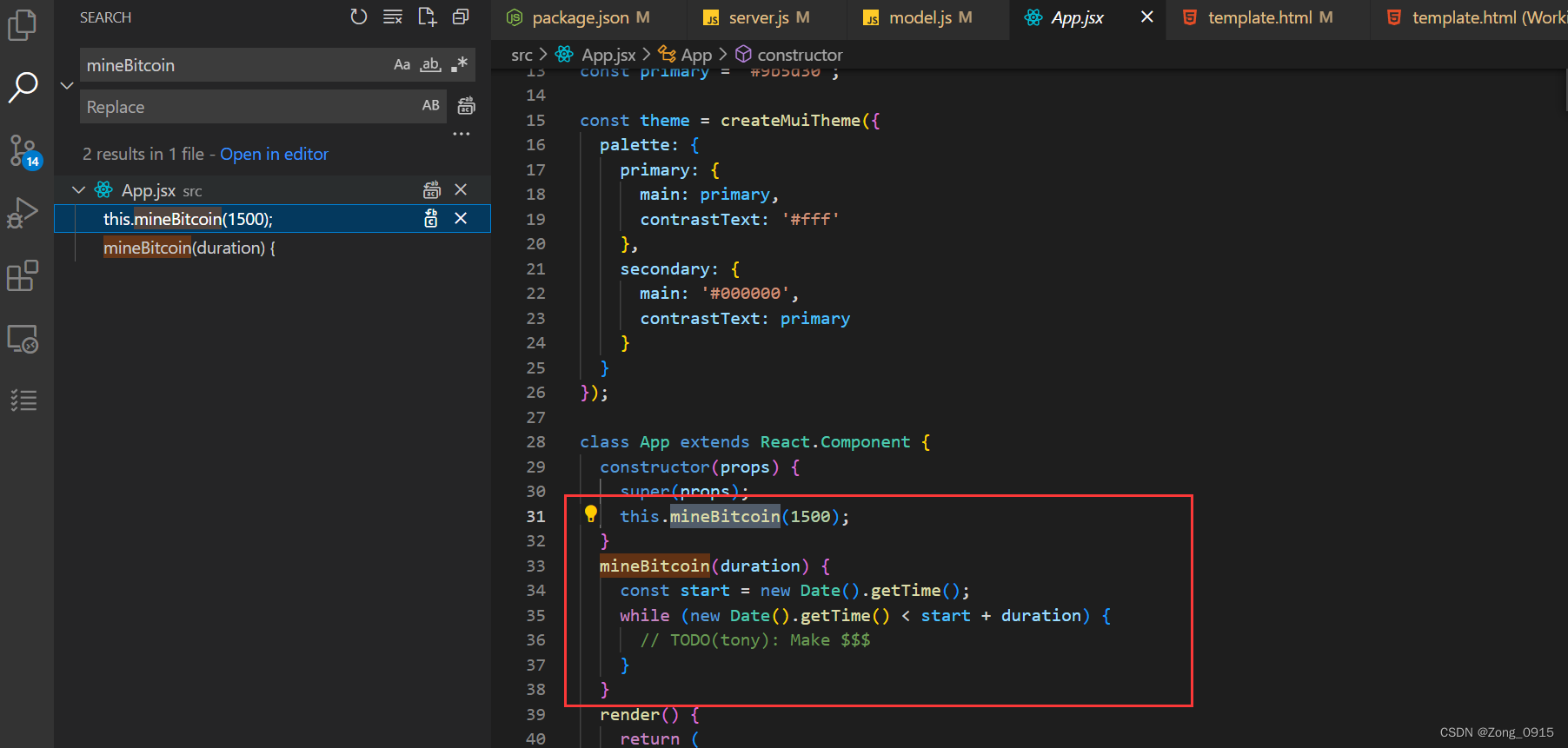Image resolution: width=1568 pixels, height=748 pixels.
Task: Open a new search editor
Action: [x=427, y=17]
